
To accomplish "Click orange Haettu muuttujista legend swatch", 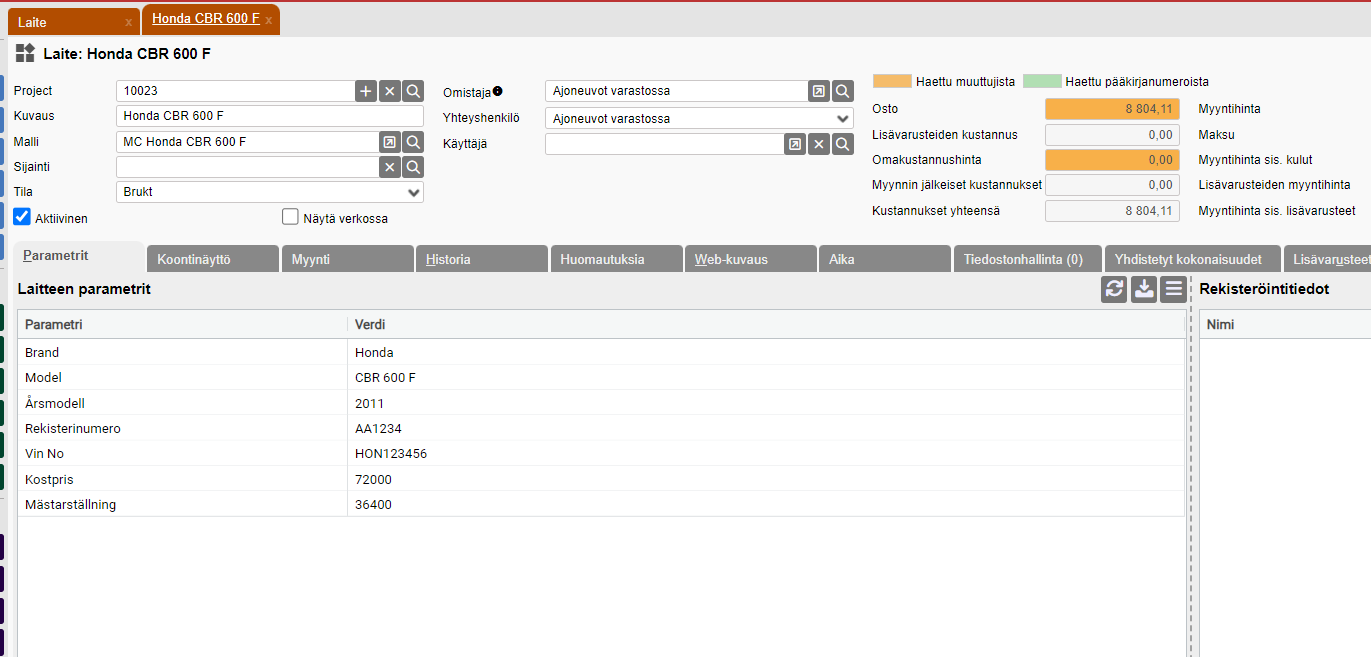I will pos(892,81).
